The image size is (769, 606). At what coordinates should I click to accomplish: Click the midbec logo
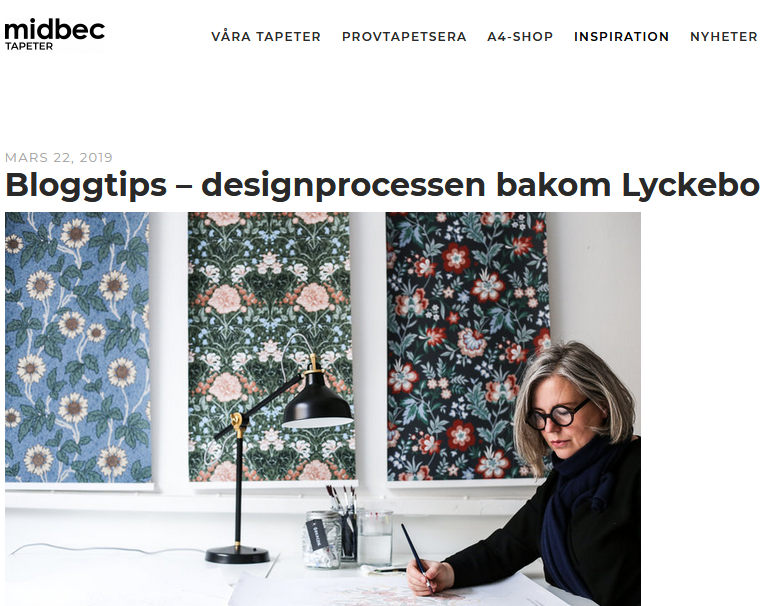coord(54,34)
